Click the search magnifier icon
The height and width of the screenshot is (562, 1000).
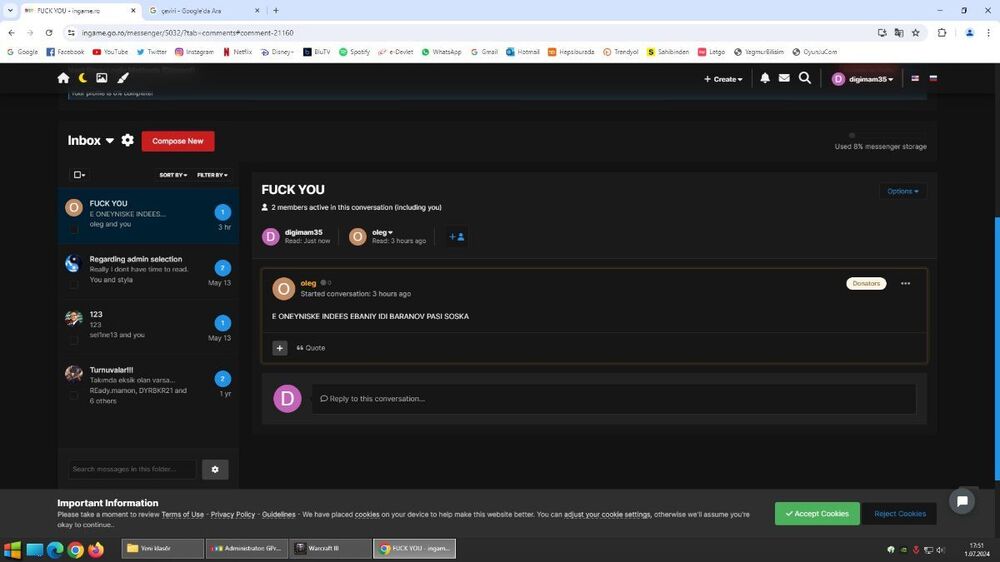point(805,78)
